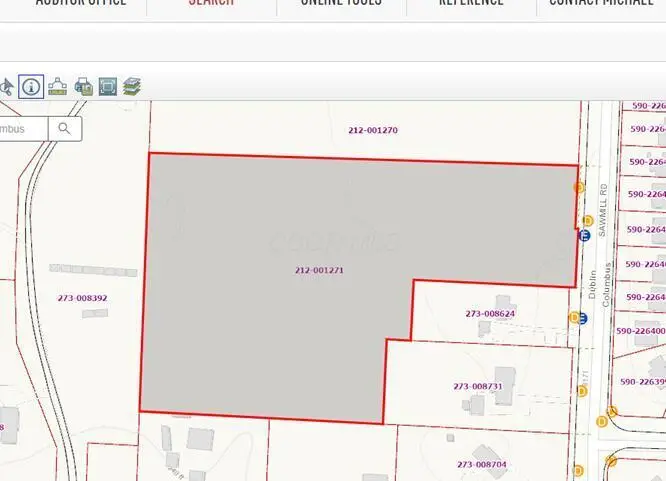This screenshot has height=481, width=666.
Task: Focus the map address search field
Action: click(23, 129)
